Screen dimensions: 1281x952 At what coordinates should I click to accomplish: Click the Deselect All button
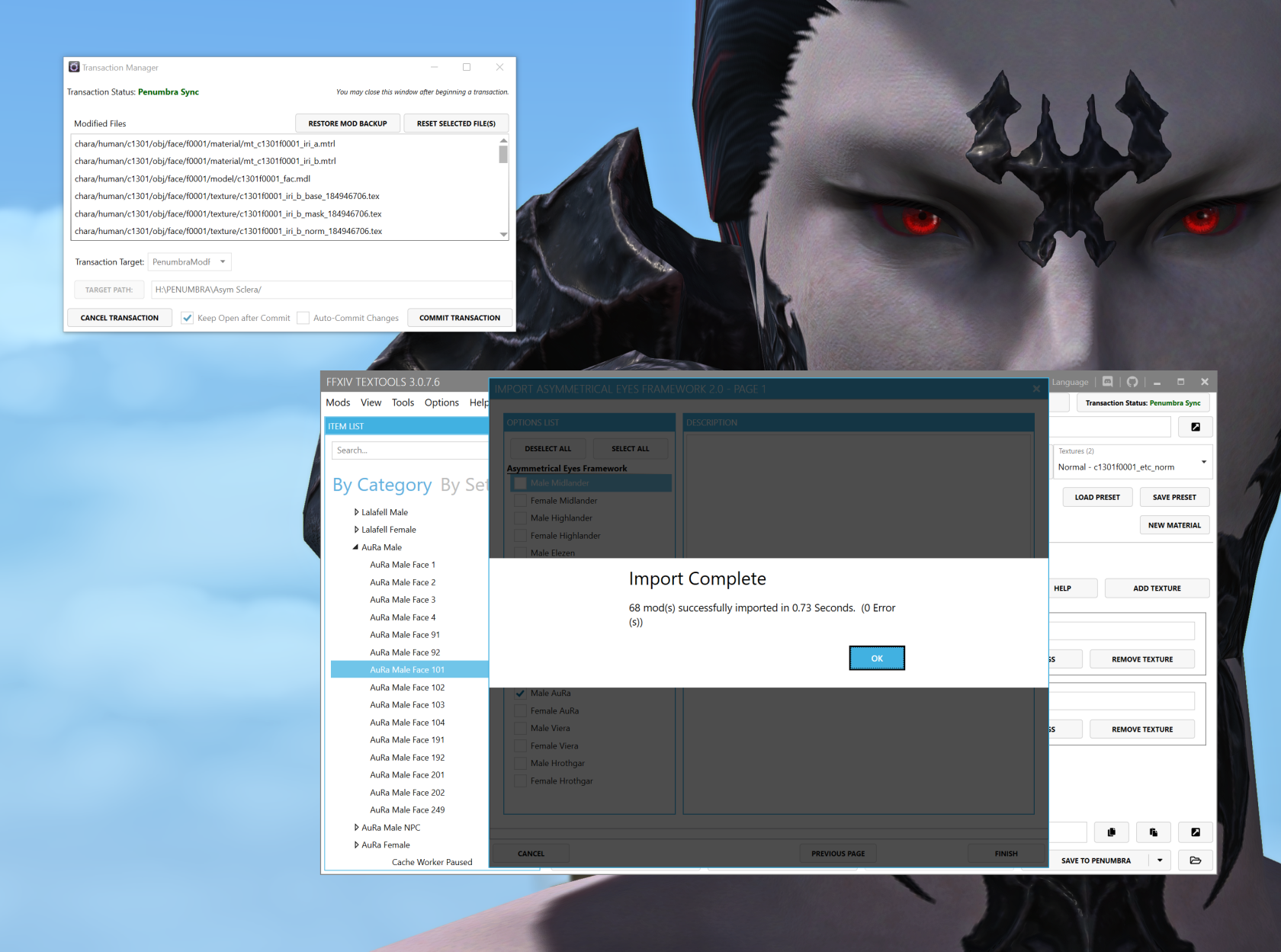pos(547,449)
